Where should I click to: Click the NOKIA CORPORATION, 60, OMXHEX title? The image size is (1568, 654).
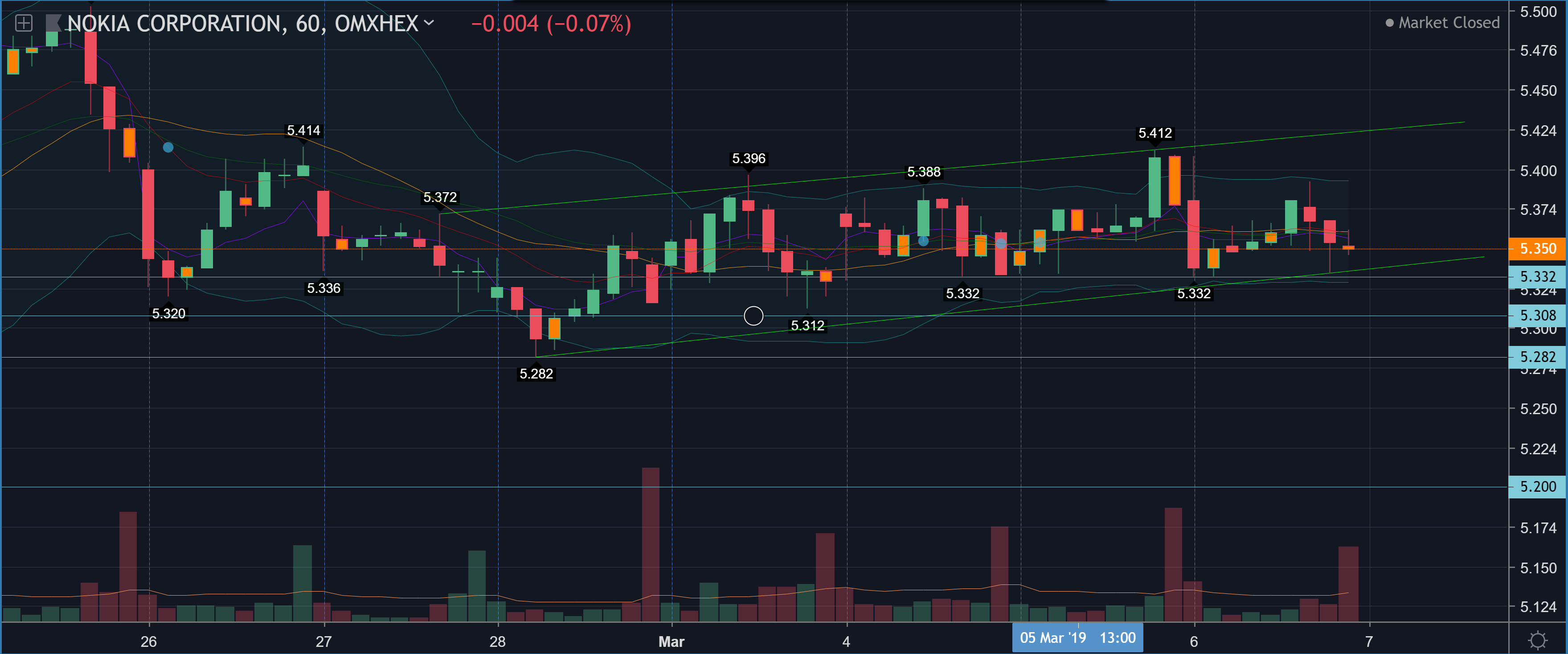pyautogui.click(x=242, y=24)
